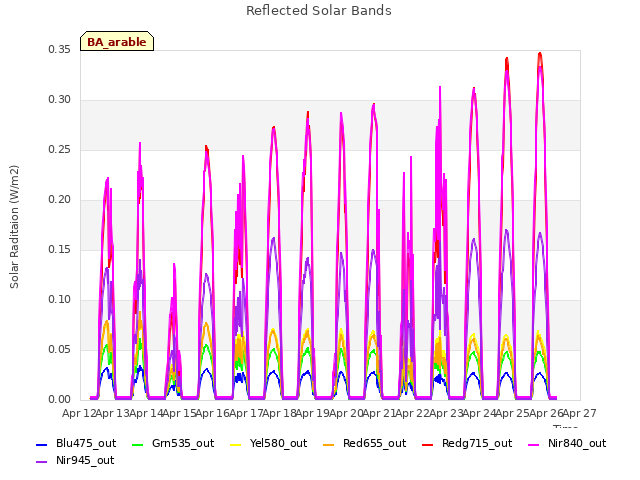640x480 pixels.
Task: Click the red Redg715_out color swatch
Action: point(428,444)
